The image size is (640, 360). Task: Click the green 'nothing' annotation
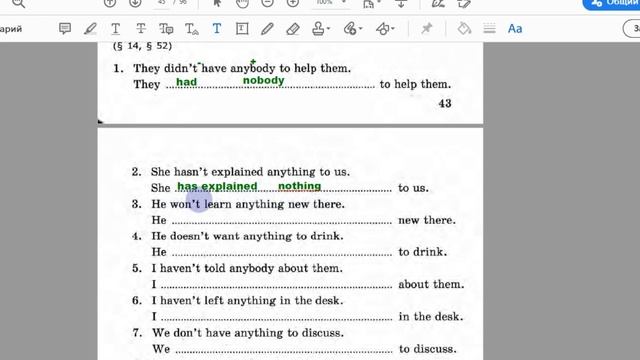[x=300, y=186]
